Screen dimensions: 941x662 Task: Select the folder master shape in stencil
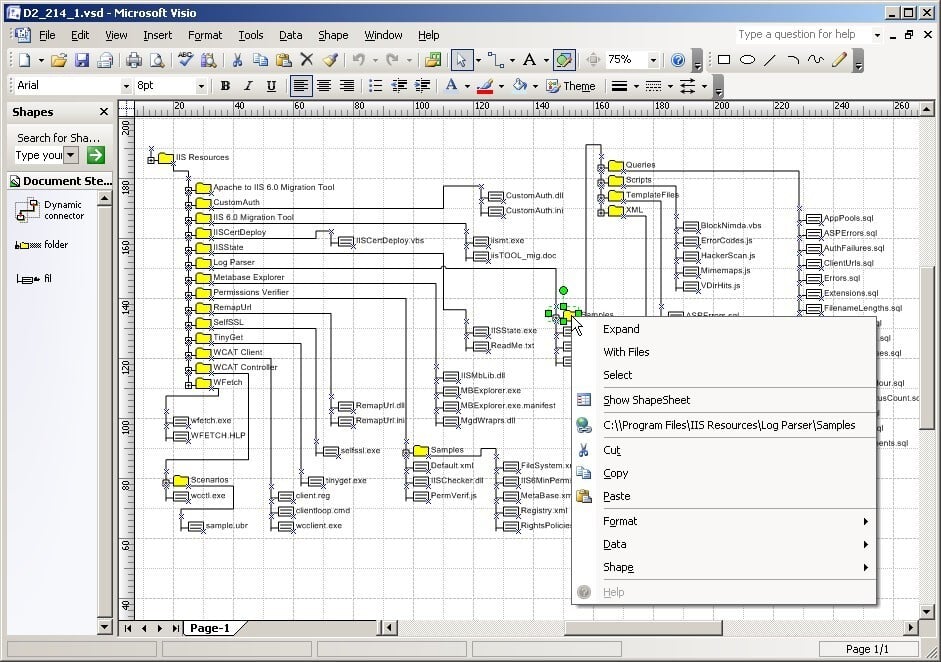click(41, 244)
